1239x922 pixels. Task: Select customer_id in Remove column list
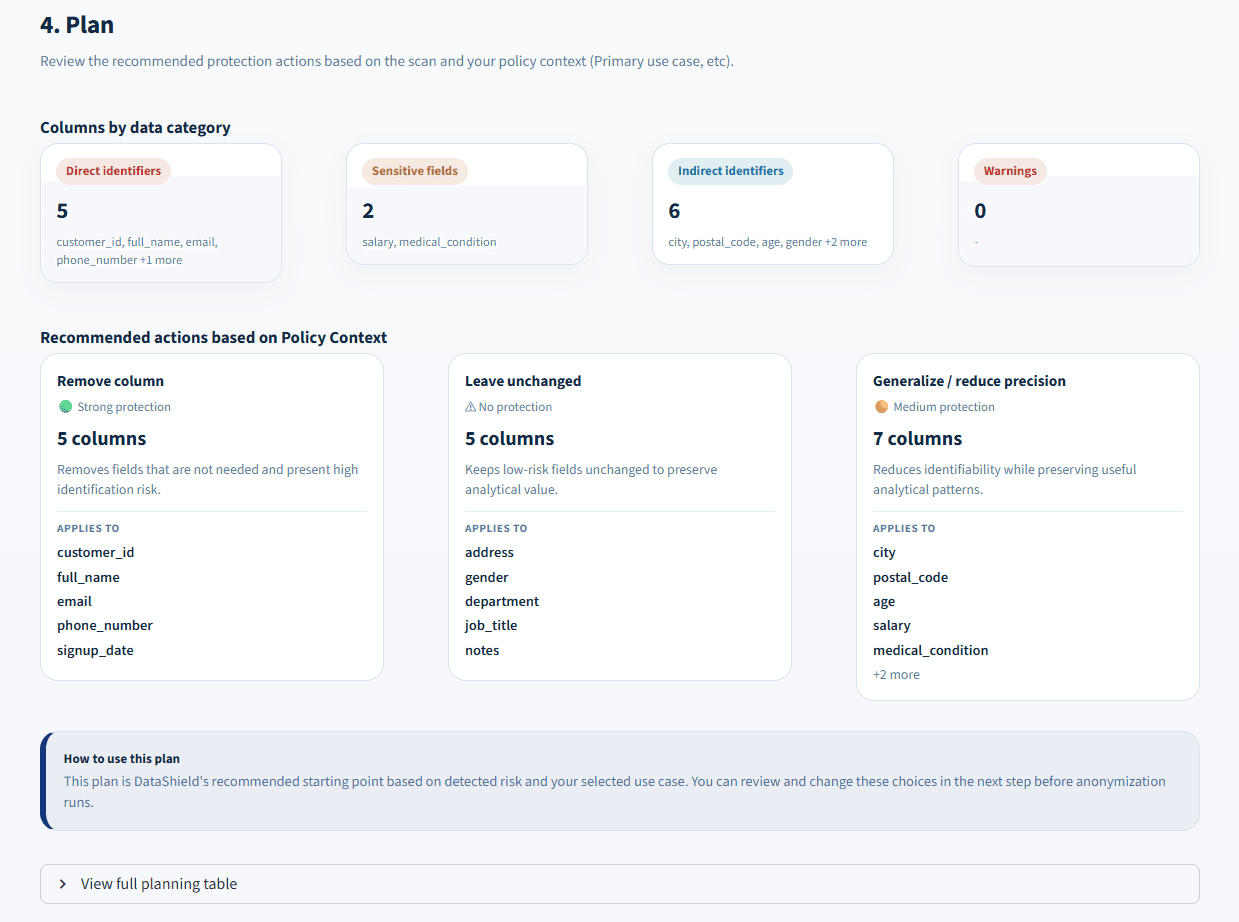pos(95,553)
